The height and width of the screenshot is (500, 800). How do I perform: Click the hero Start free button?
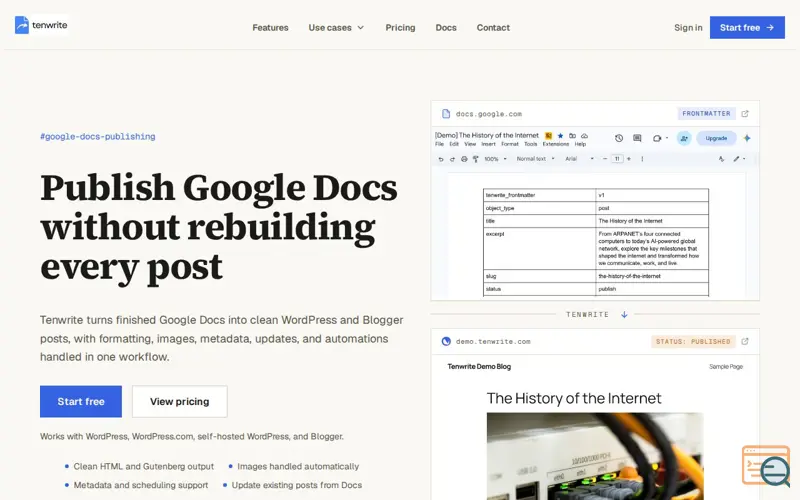click(81, 402)
